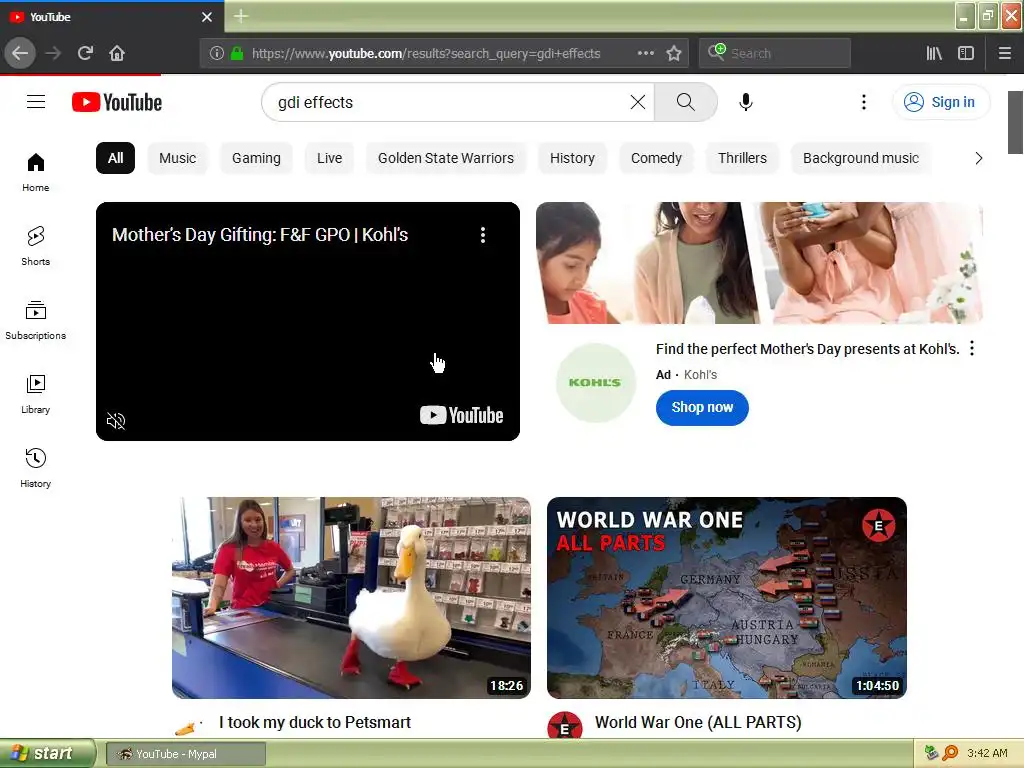Open History in the sidebar
The width and height of the screenshot is (1024, 768).
click(x=36, y=468)
